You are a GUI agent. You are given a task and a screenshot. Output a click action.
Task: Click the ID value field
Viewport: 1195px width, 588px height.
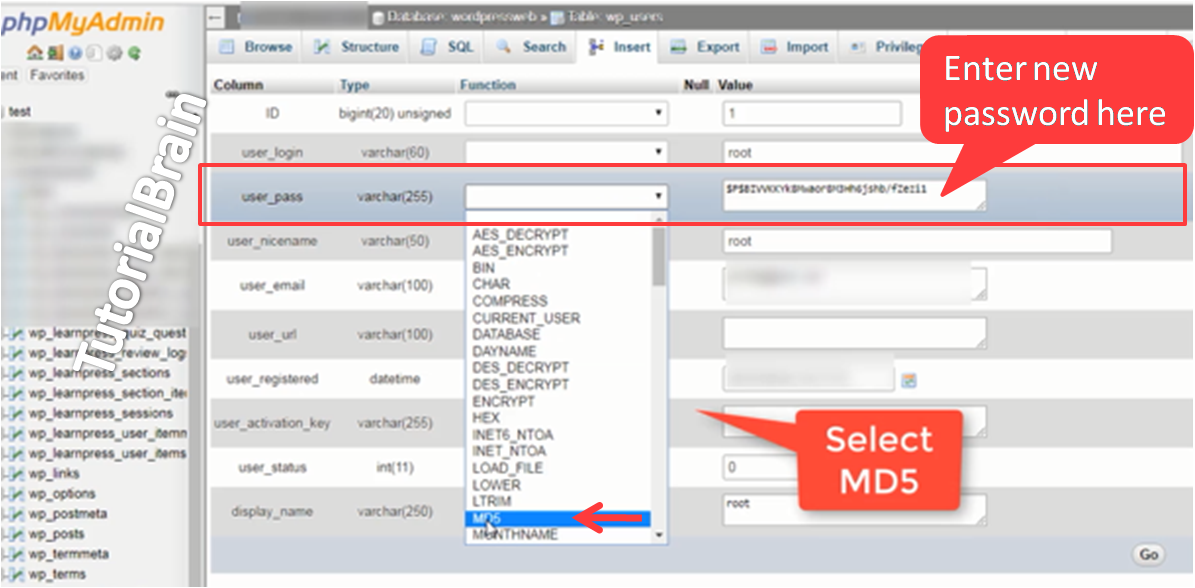(812, 114)
